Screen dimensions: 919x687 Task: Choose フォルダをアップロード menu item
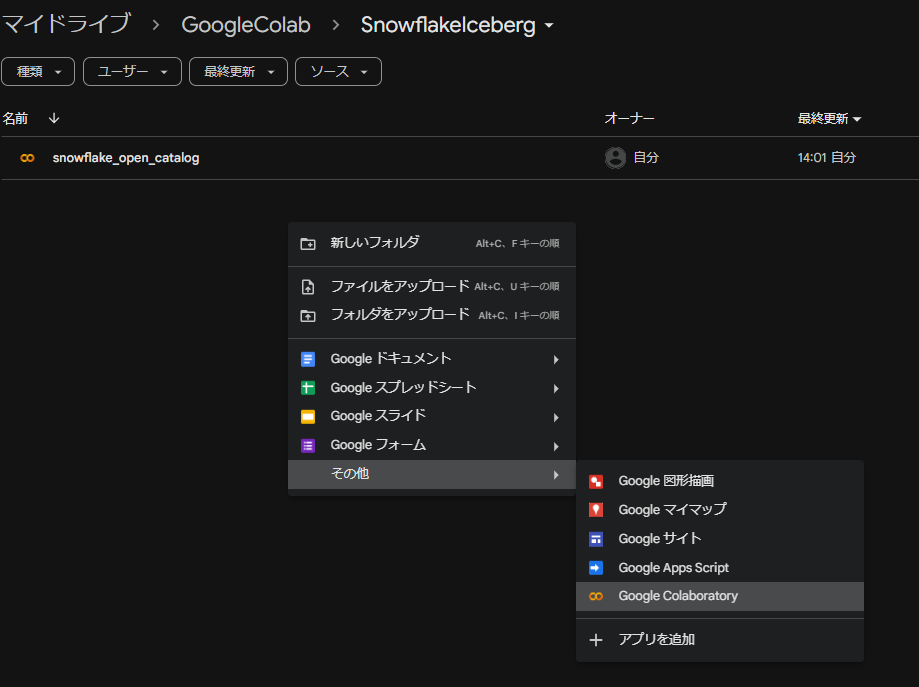pyautogui.click(x=432, y=315)
